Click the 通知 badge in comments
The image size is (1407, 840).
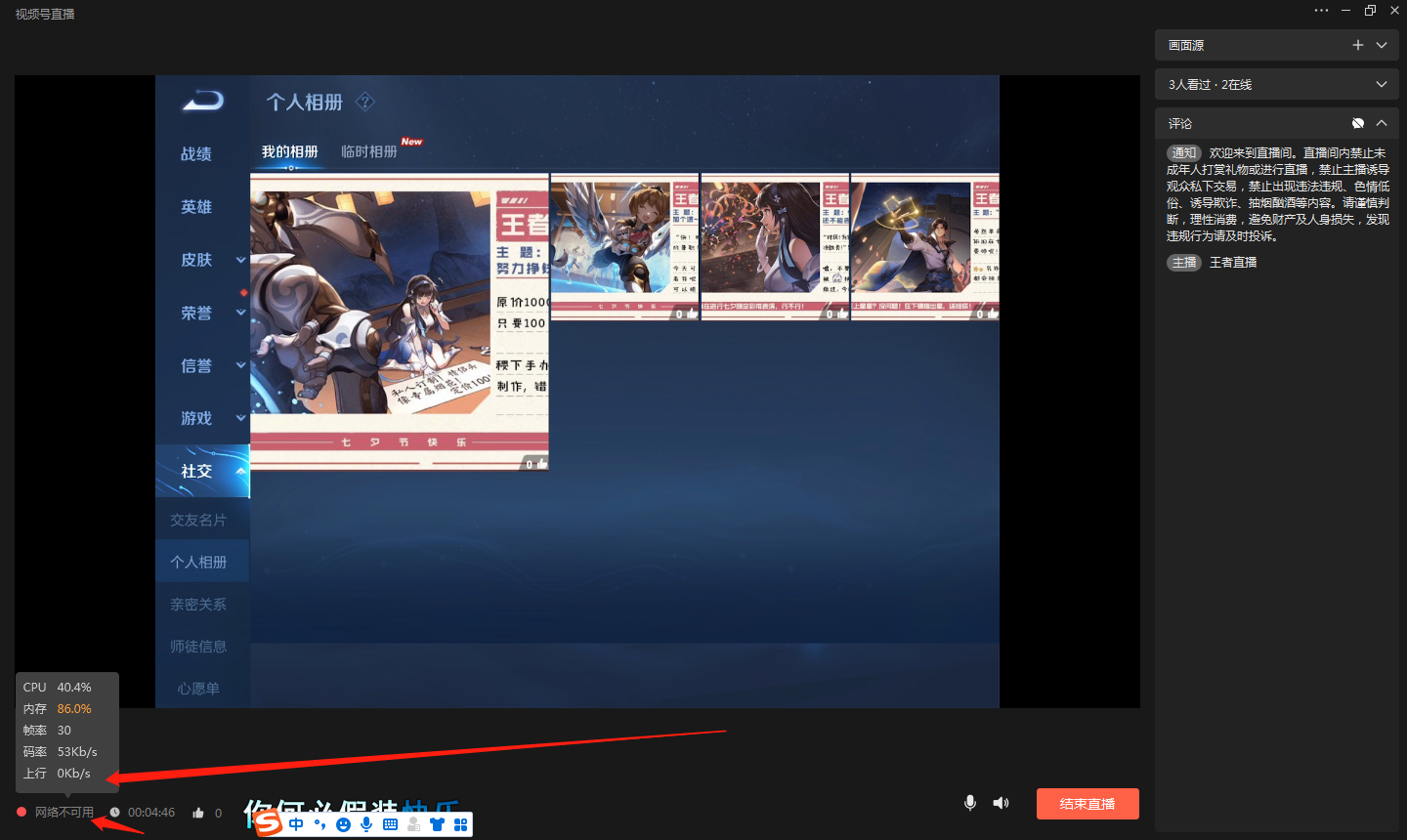(x=1184, y=152)
